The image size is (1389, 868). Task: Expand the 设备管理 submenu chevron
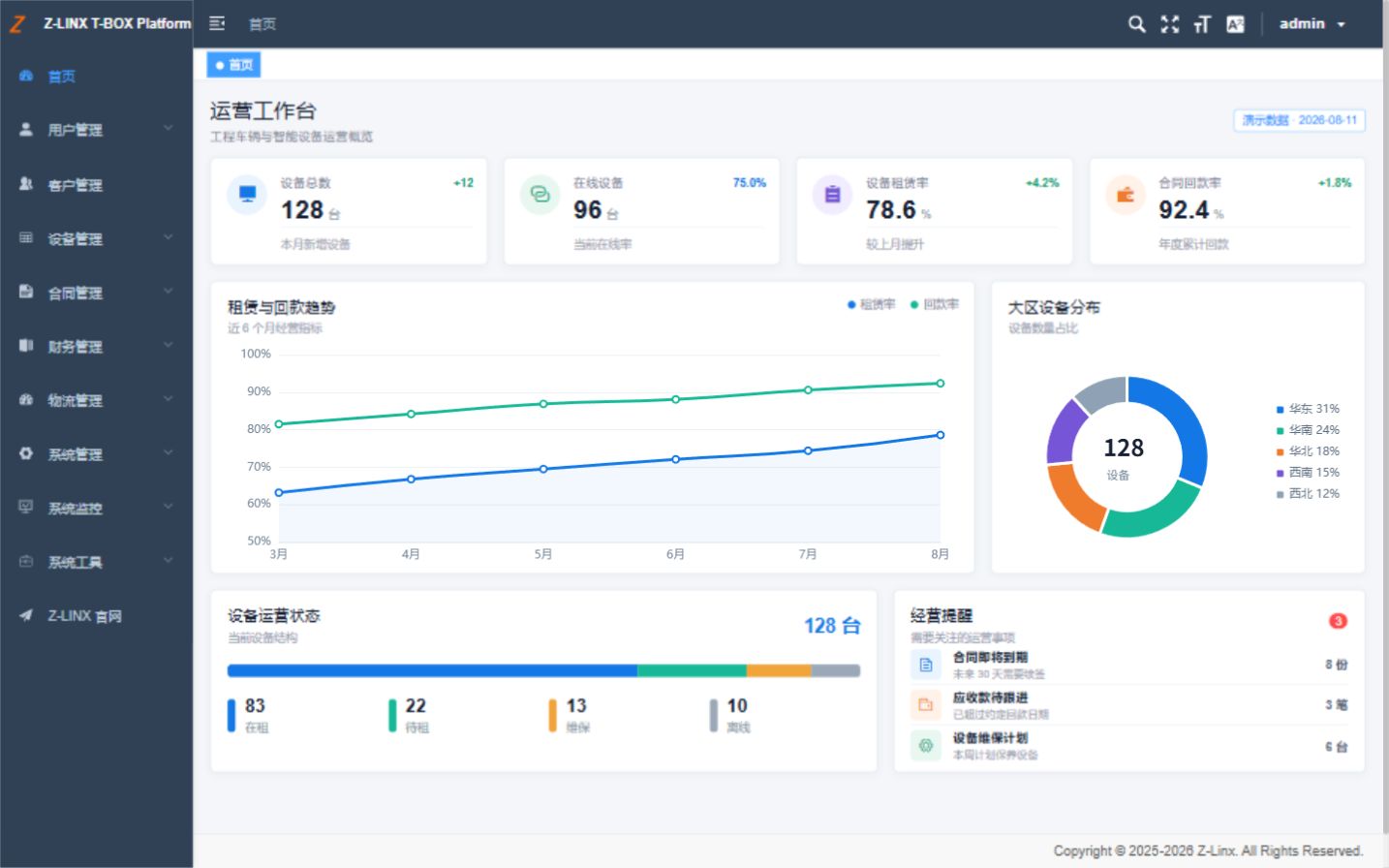point(169,236)
